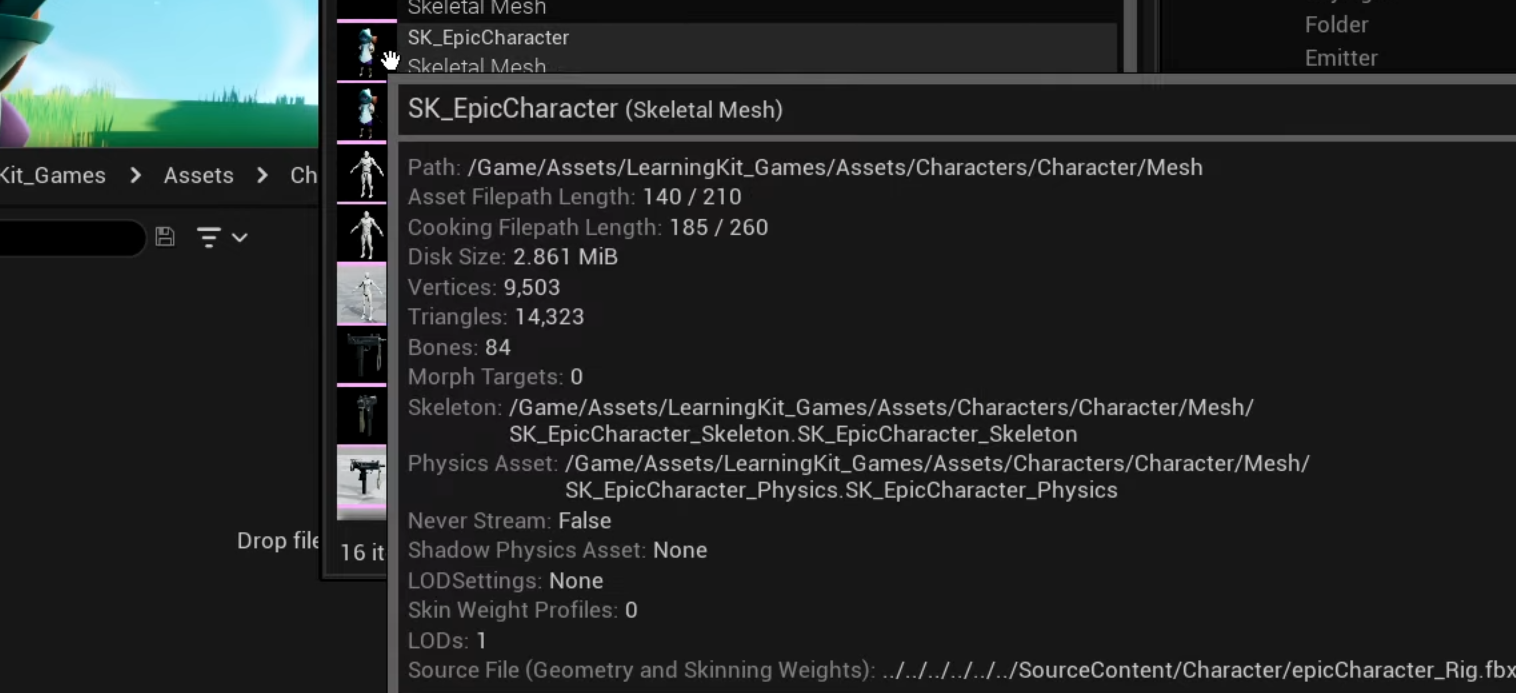Click the SK_EpicCharacter thumbnail under the hand cursor
This screenshot has width=1516, height=693.
361,50
